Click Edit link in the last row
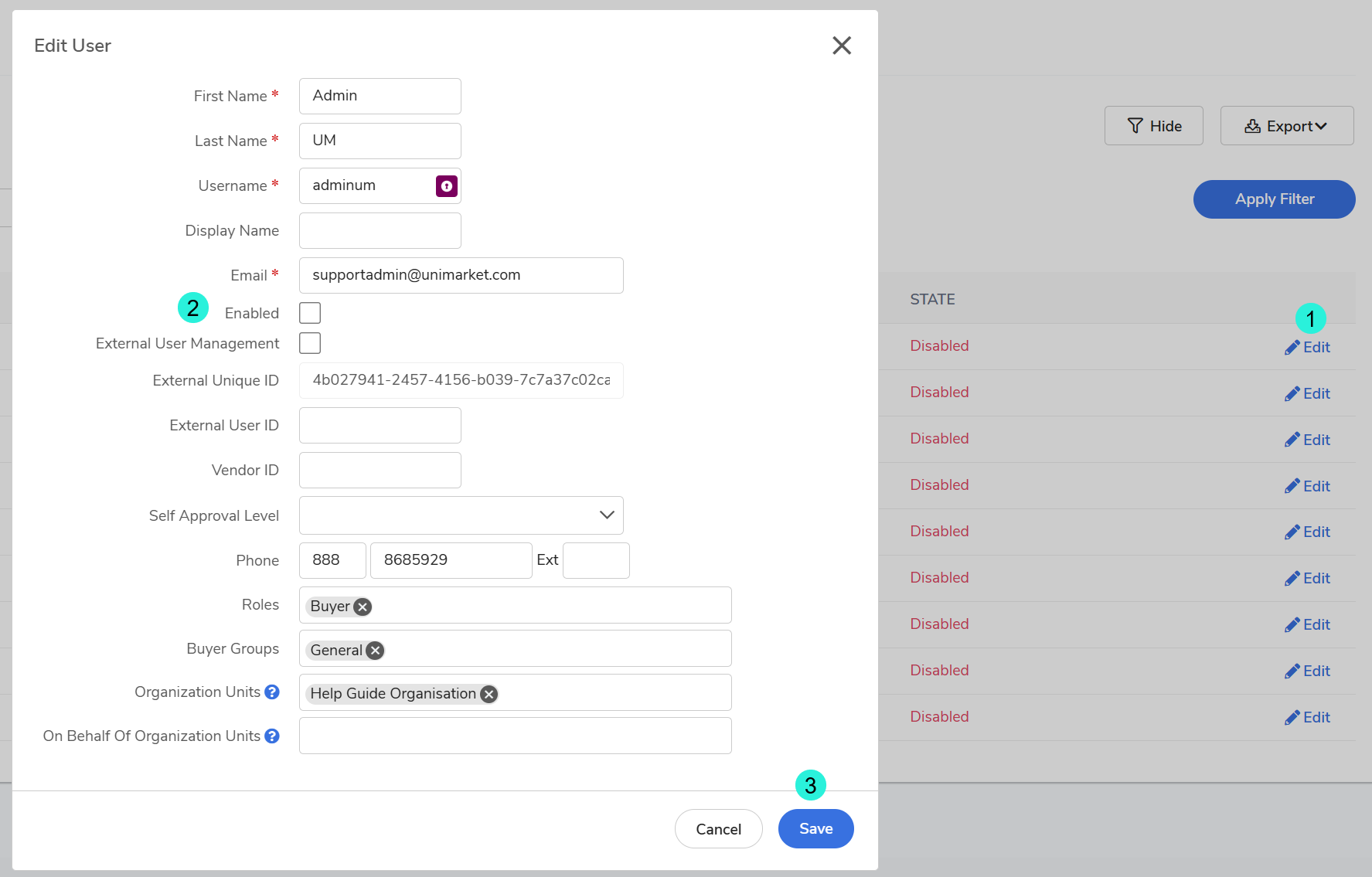 tap(1308, 718)
